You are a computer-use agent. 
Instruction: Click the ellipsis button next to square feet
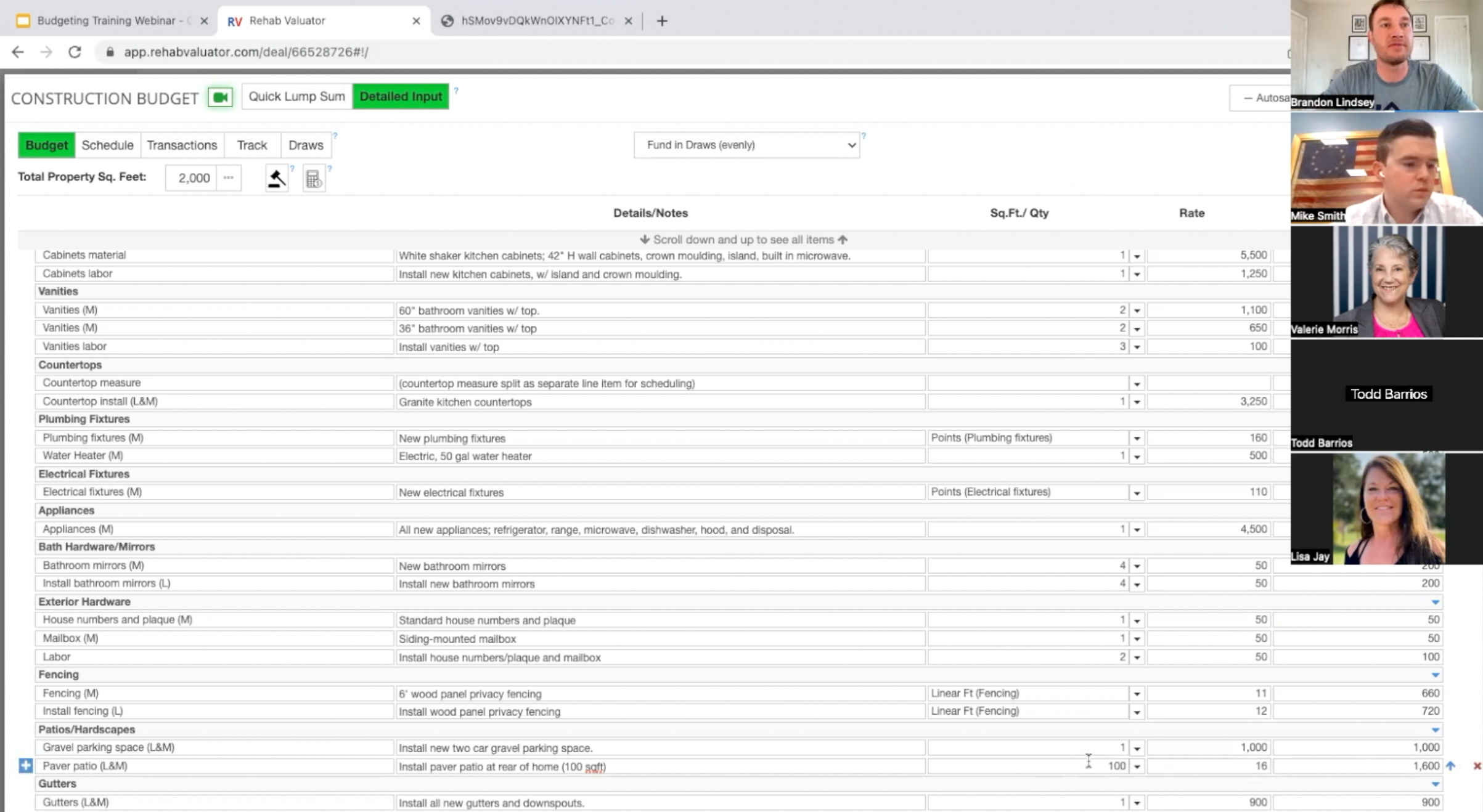click(x=229, y=178)
